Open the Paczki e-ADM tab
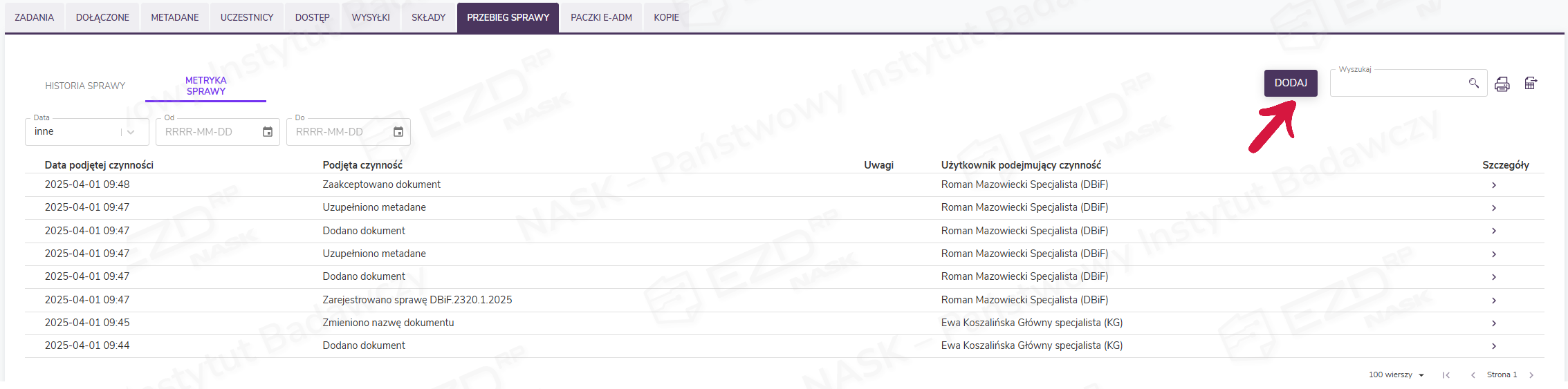The image size is (1568, 389). pos(601,17)
